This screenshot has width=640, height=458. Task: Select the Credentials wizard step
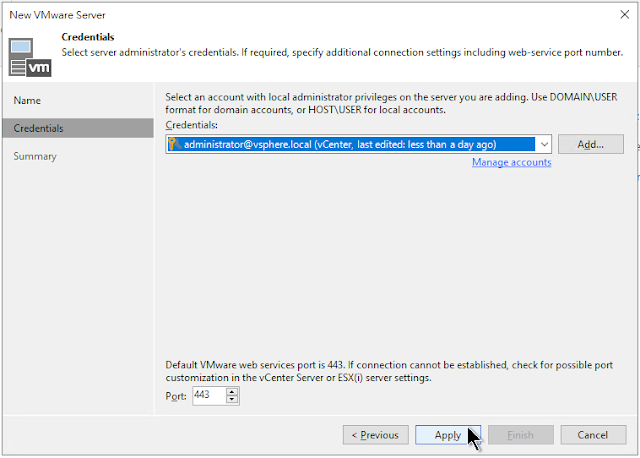[x=38, y=128]
